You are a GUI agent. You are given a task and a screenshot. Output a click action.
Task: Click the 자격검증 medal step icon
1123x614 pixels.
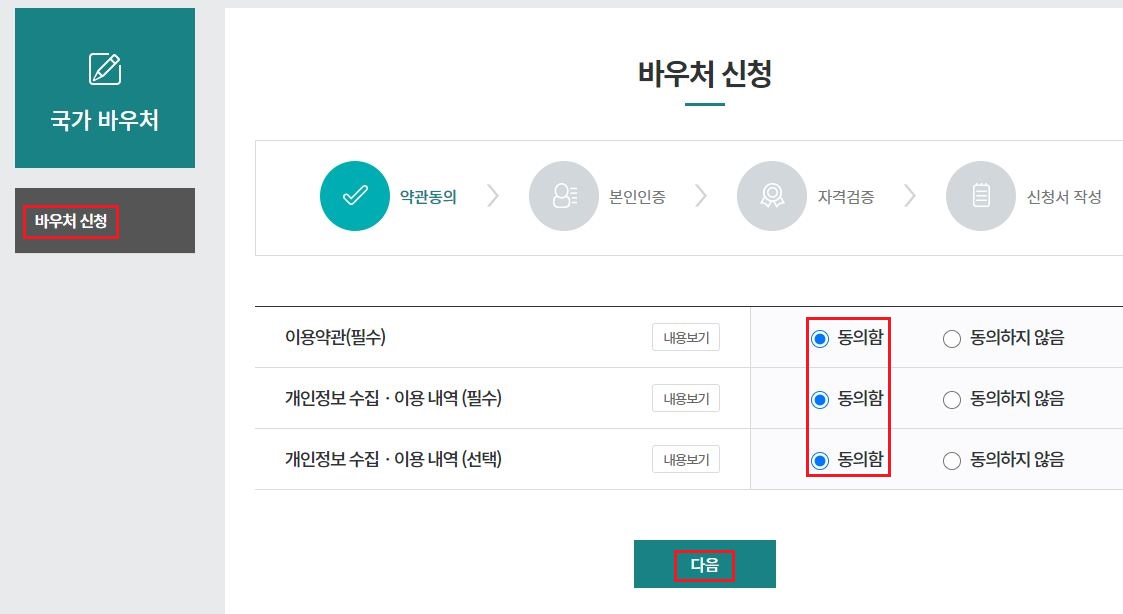(x=772, y=197)
